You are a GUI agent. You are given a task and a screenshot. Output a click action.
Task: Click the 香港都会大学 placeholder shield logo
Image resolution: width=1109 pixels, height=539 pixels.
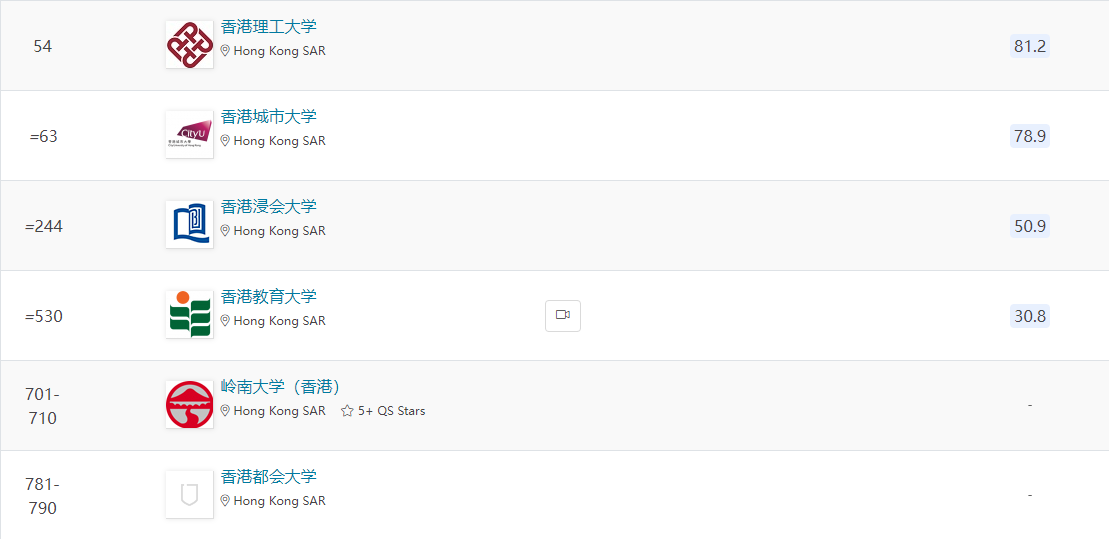click(x=189, y=495)
